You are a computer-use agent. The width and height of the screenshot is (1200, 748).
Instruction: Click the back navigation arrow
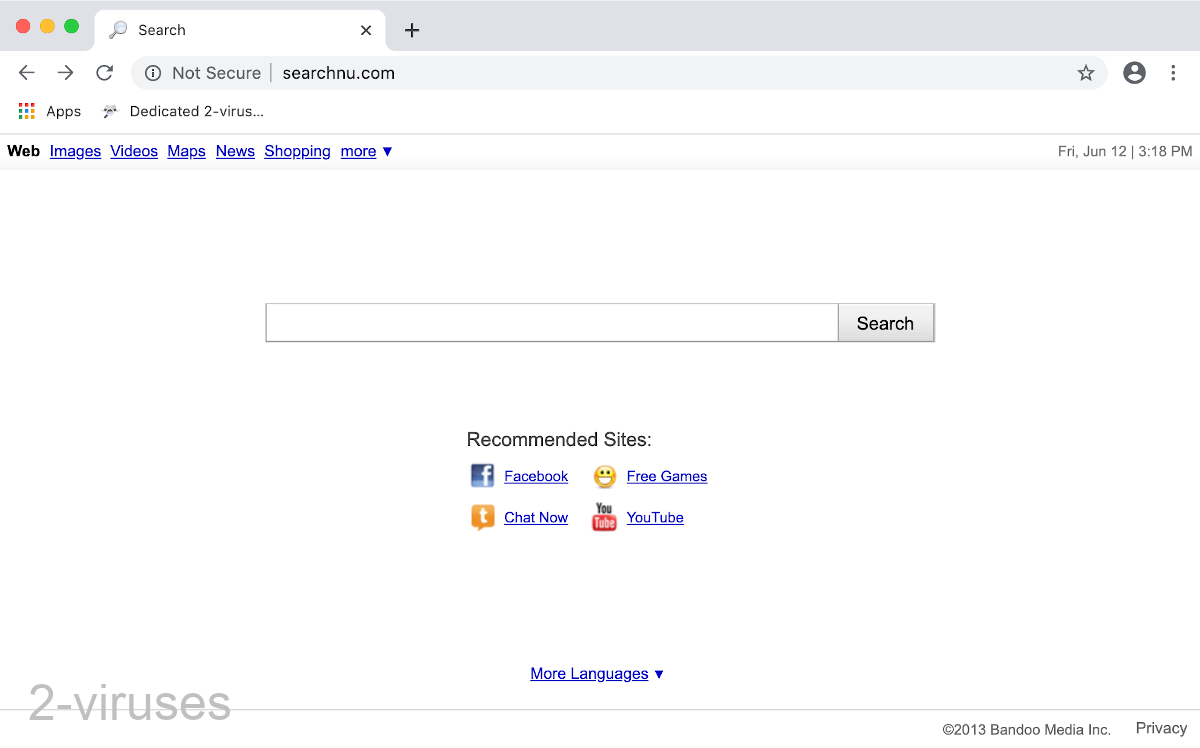pyautogui.click(x=26, y=72)
